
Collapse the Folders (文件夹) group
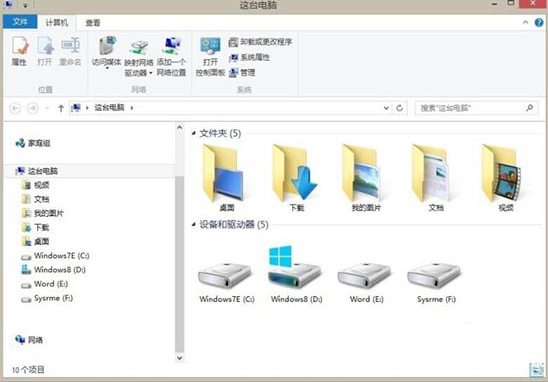tap(194, 133)
